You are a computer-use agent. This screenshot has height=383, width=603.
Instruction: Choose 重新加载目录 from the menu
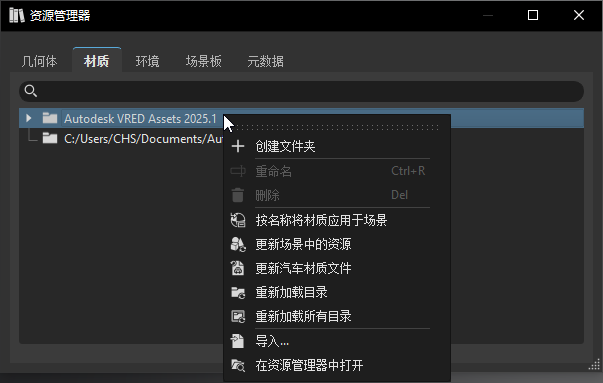click(336, 292)
